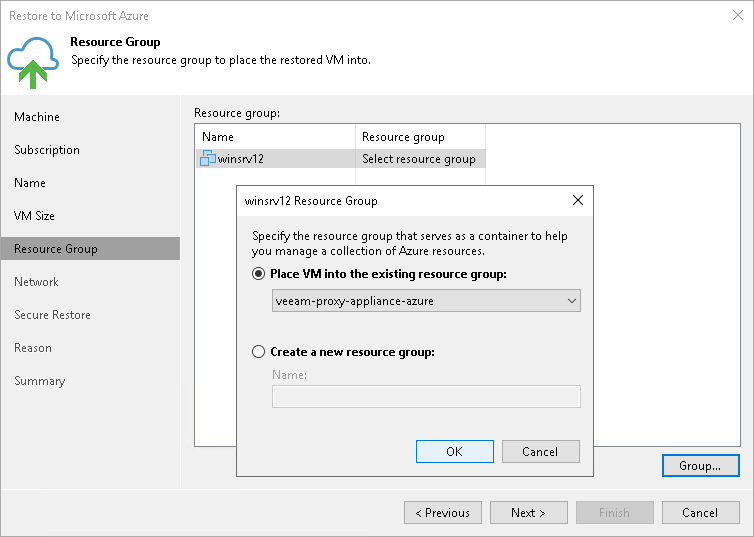Open the Reason wizard step
The image size is (754, 537).
[x=33, y=348]
